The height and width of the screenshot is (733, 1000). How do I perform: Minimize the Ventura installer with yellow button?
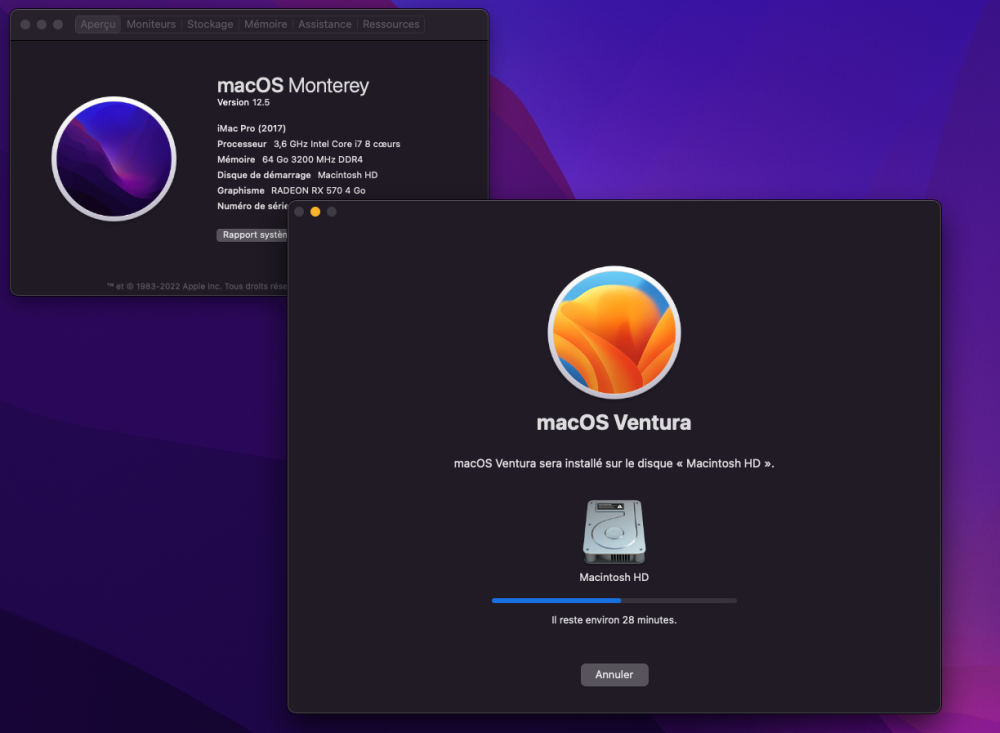315,212
